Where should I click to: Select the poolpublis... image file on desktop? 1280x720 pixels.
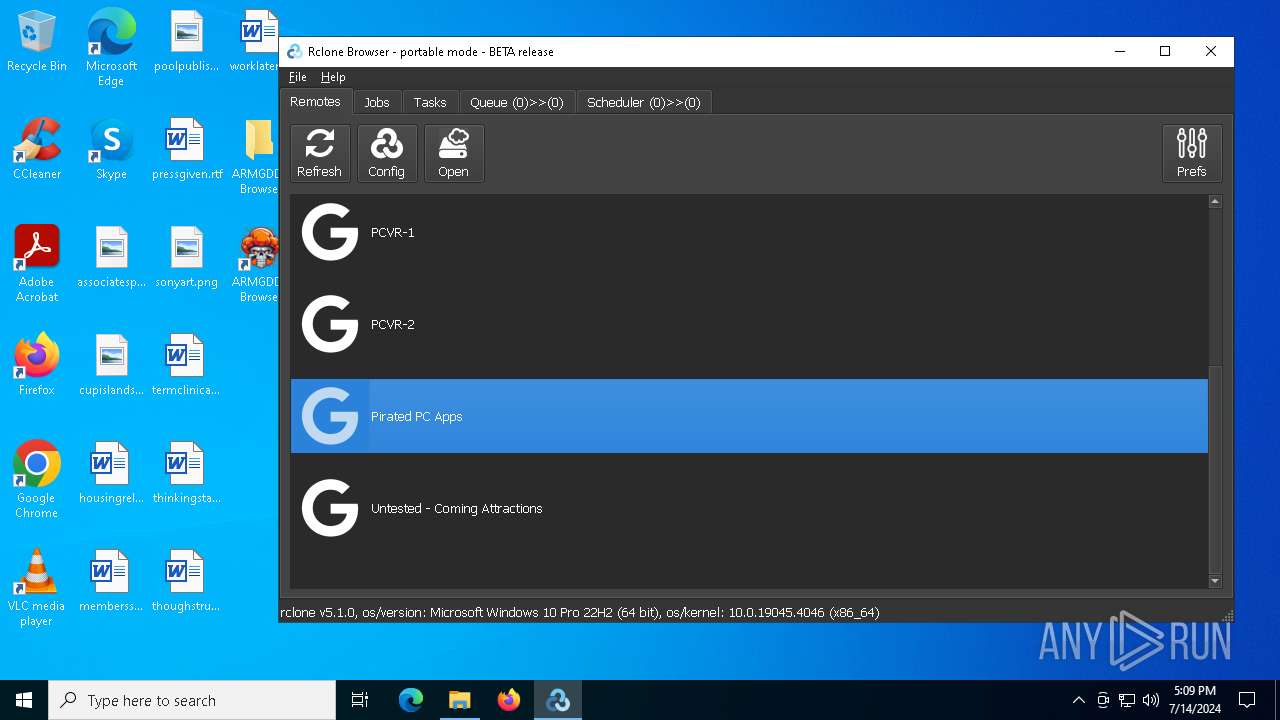pos(187,42)
